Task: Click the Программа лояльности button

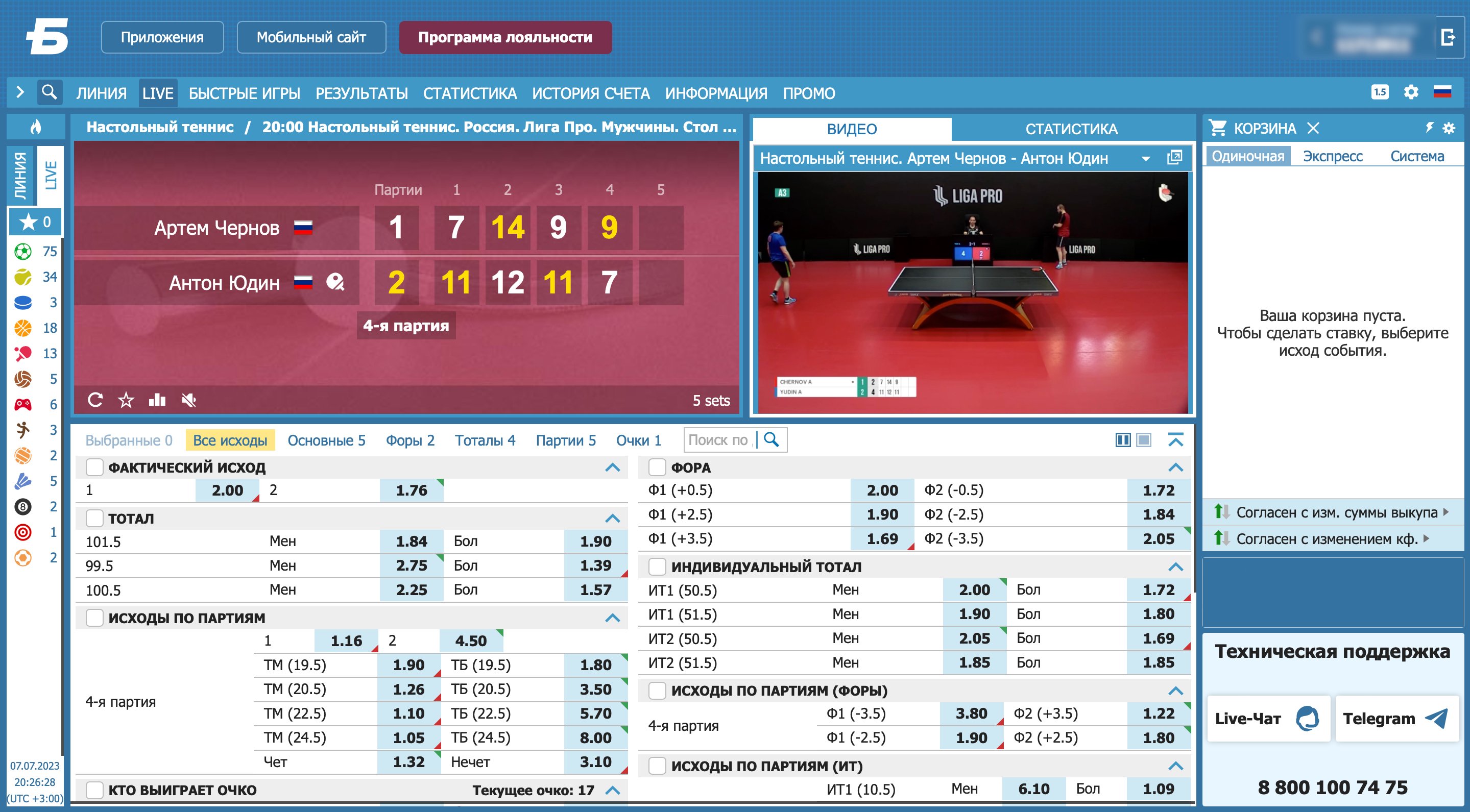Action: coord(505,38)
